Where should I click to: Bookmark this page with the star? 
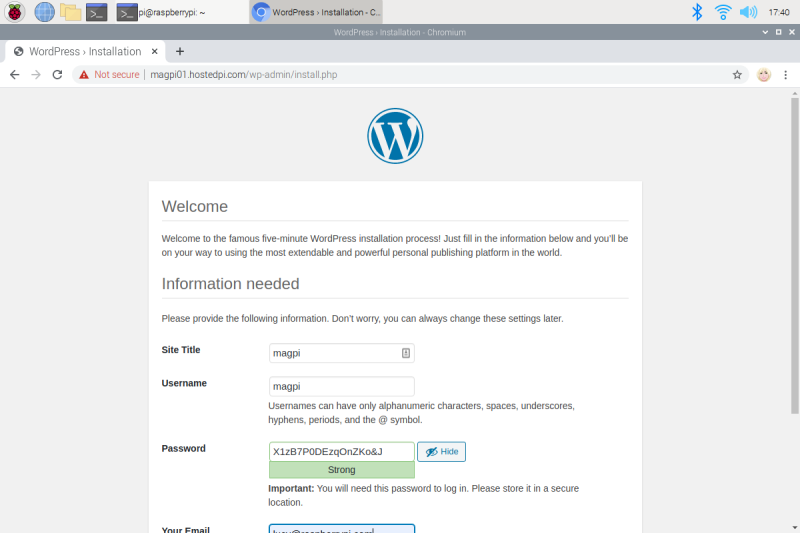737,75
